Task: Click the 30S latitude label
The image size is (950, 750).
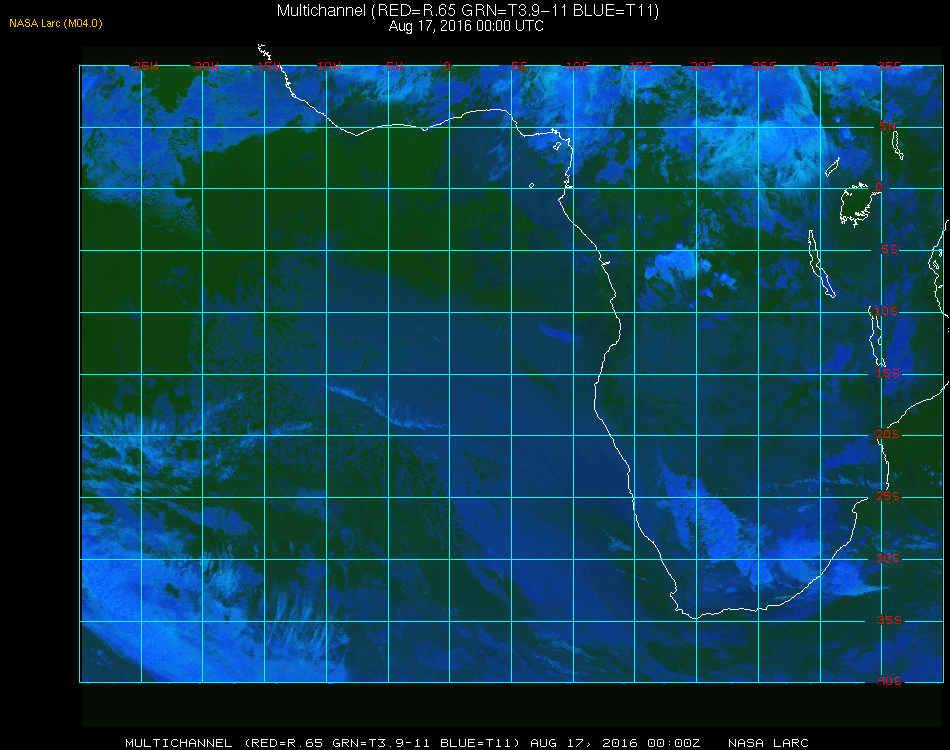Action: [888, 559]
